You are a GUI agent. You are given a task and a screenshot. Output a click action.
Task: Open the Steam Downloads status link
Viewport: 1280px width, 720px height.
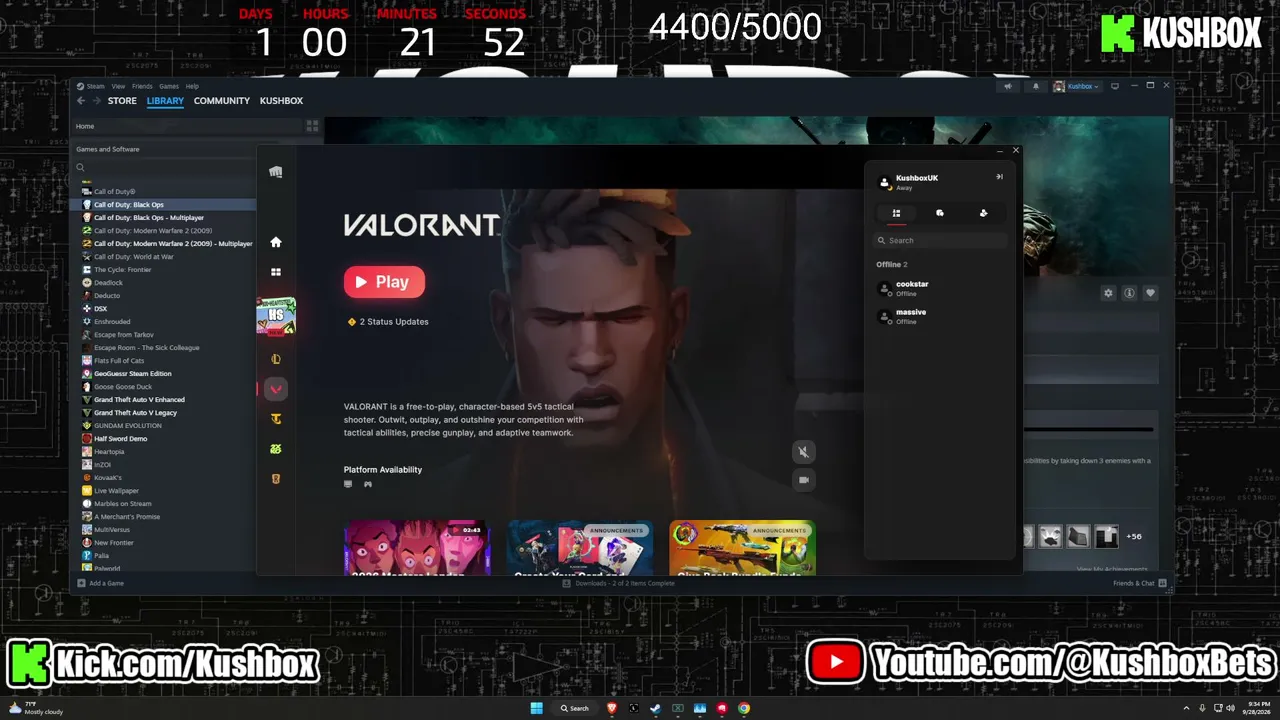tap(618, 583)
